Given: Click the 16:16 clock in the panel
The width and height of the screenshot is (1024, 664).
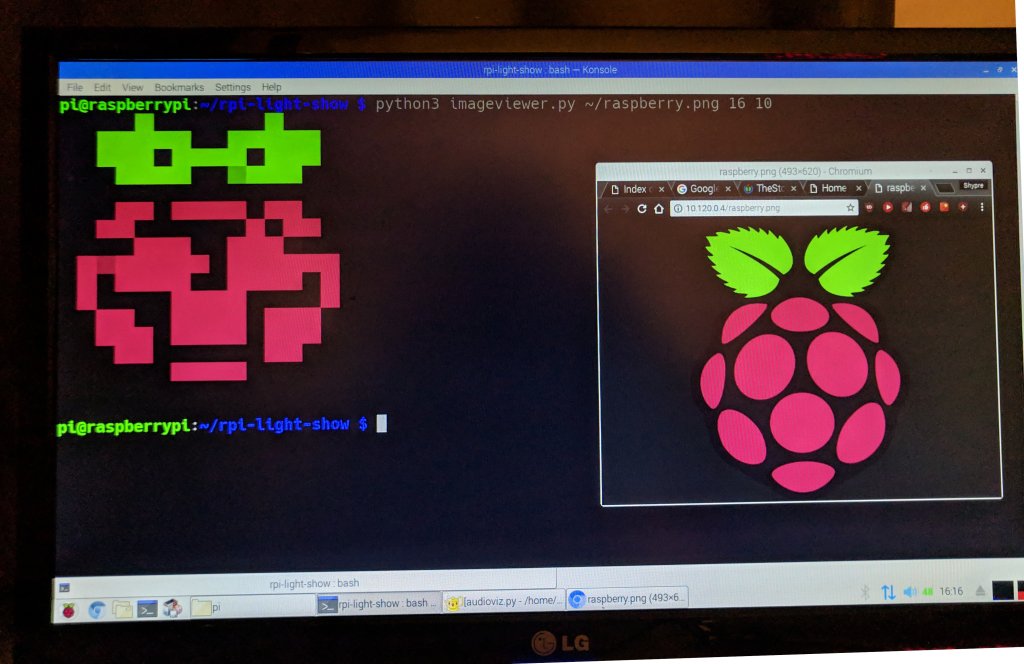Looking at the screenshot, I should point(951,592).
